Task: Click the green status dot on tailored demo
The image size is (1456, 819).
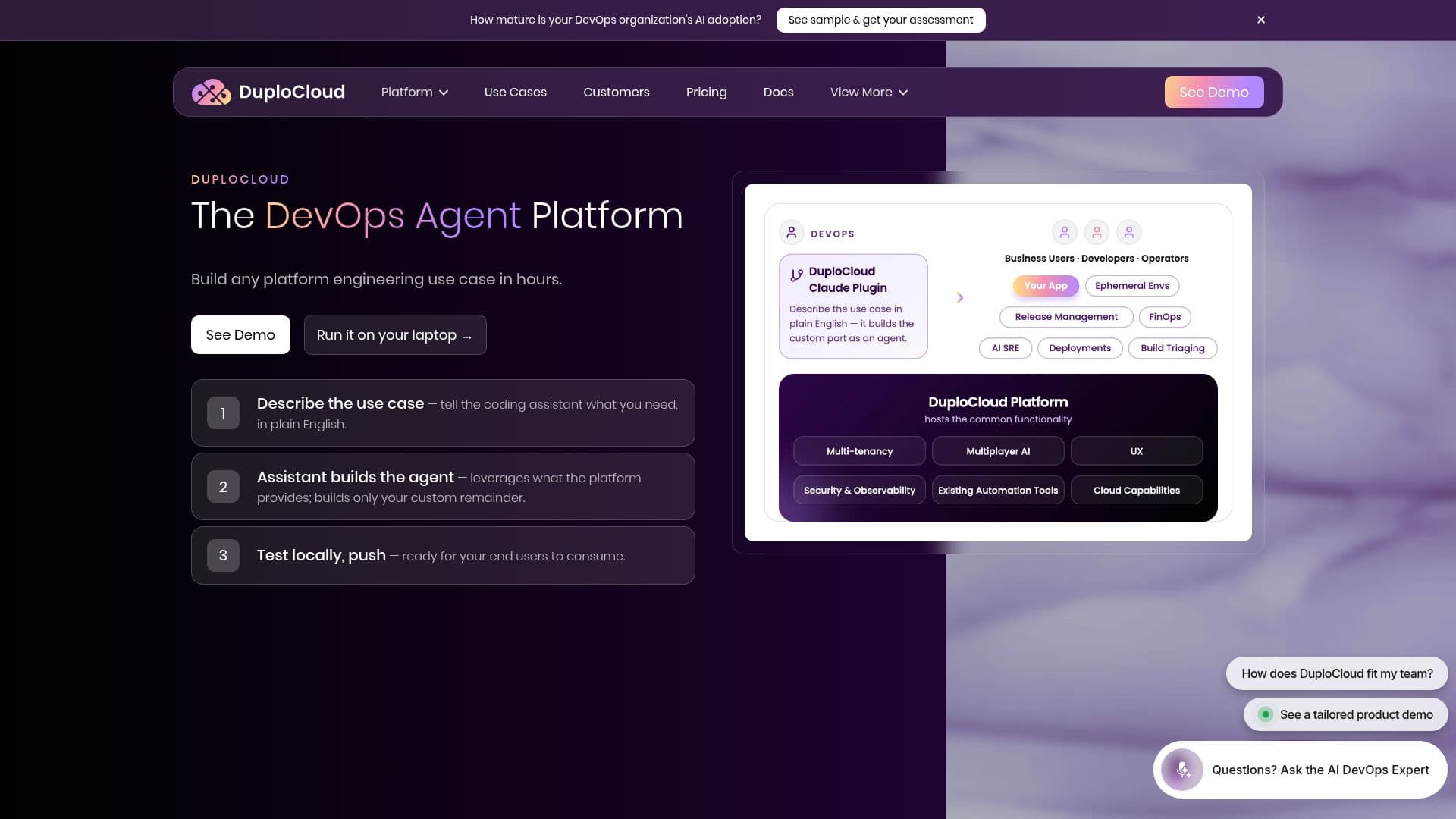Action: (x=1265, y=714)
